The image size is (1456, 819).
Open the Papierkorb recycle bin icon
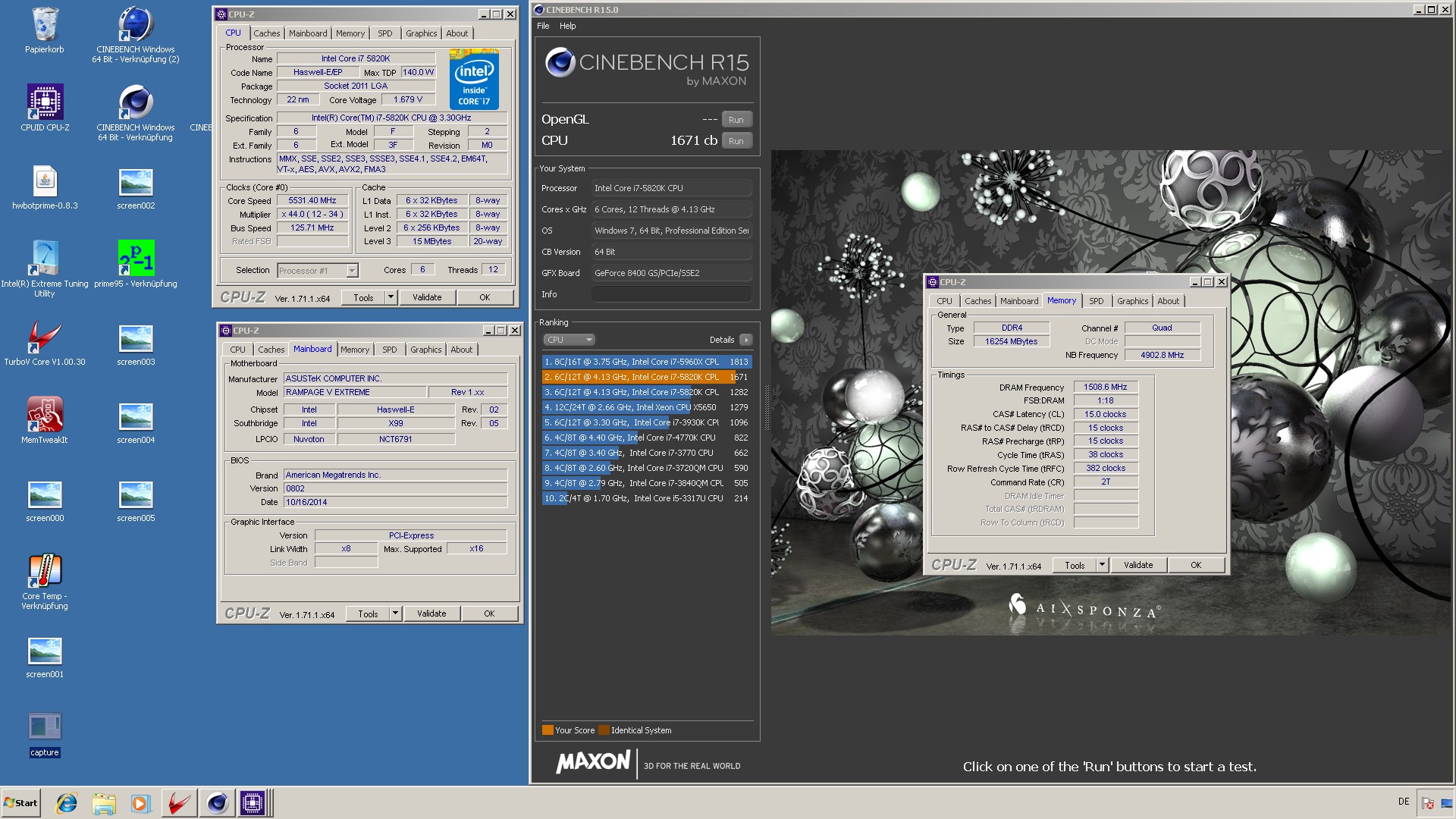tap(45, 30)
